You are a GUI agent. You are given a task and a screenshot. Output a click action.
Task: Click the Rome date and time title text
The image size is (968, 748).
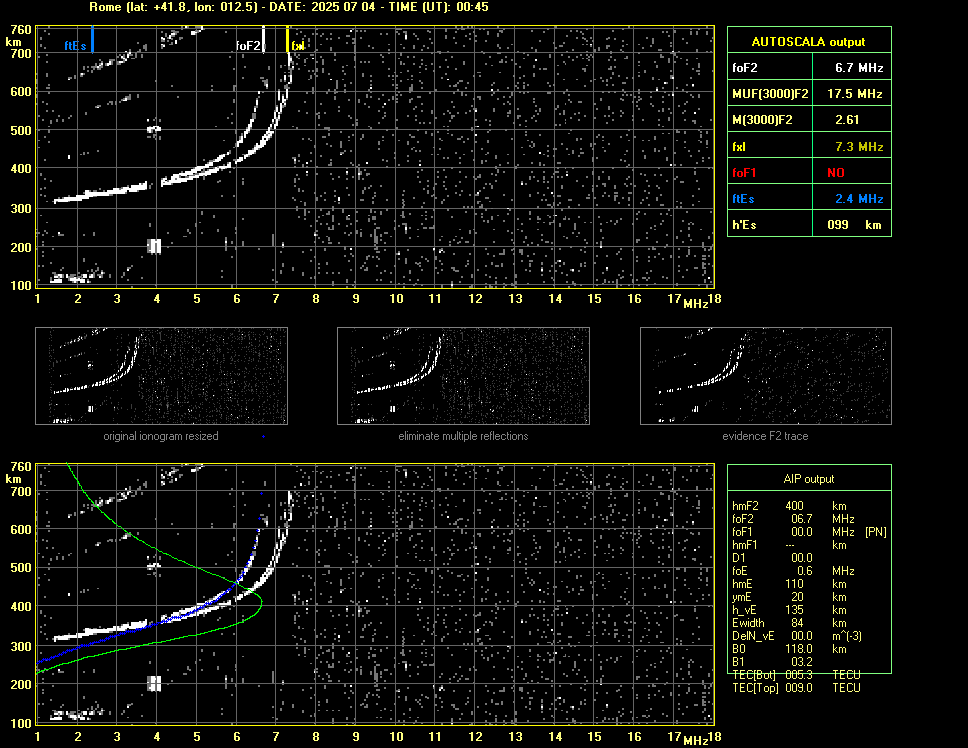click(289, 7)
